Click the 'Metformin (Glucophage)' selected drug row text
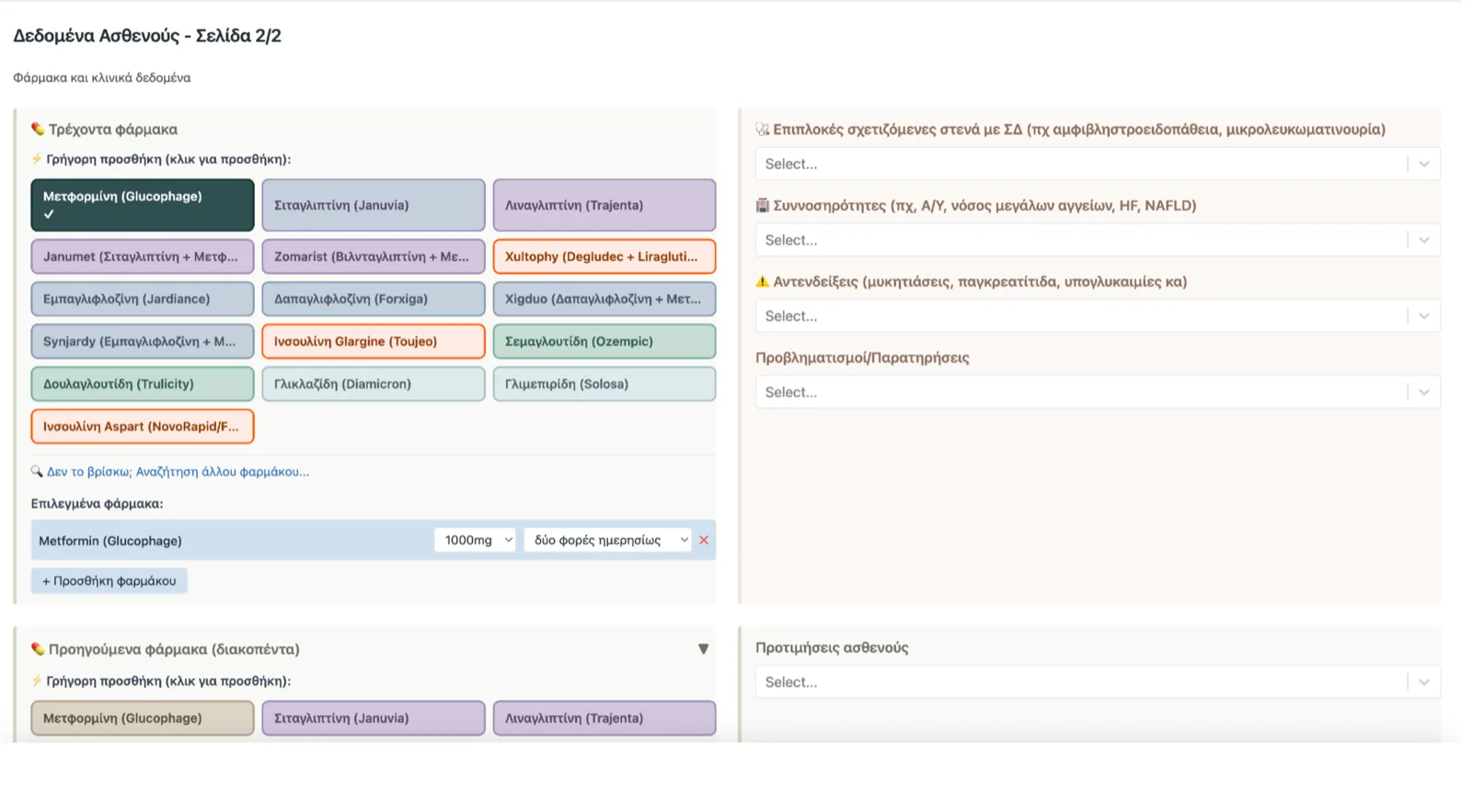 coord(110,541)
